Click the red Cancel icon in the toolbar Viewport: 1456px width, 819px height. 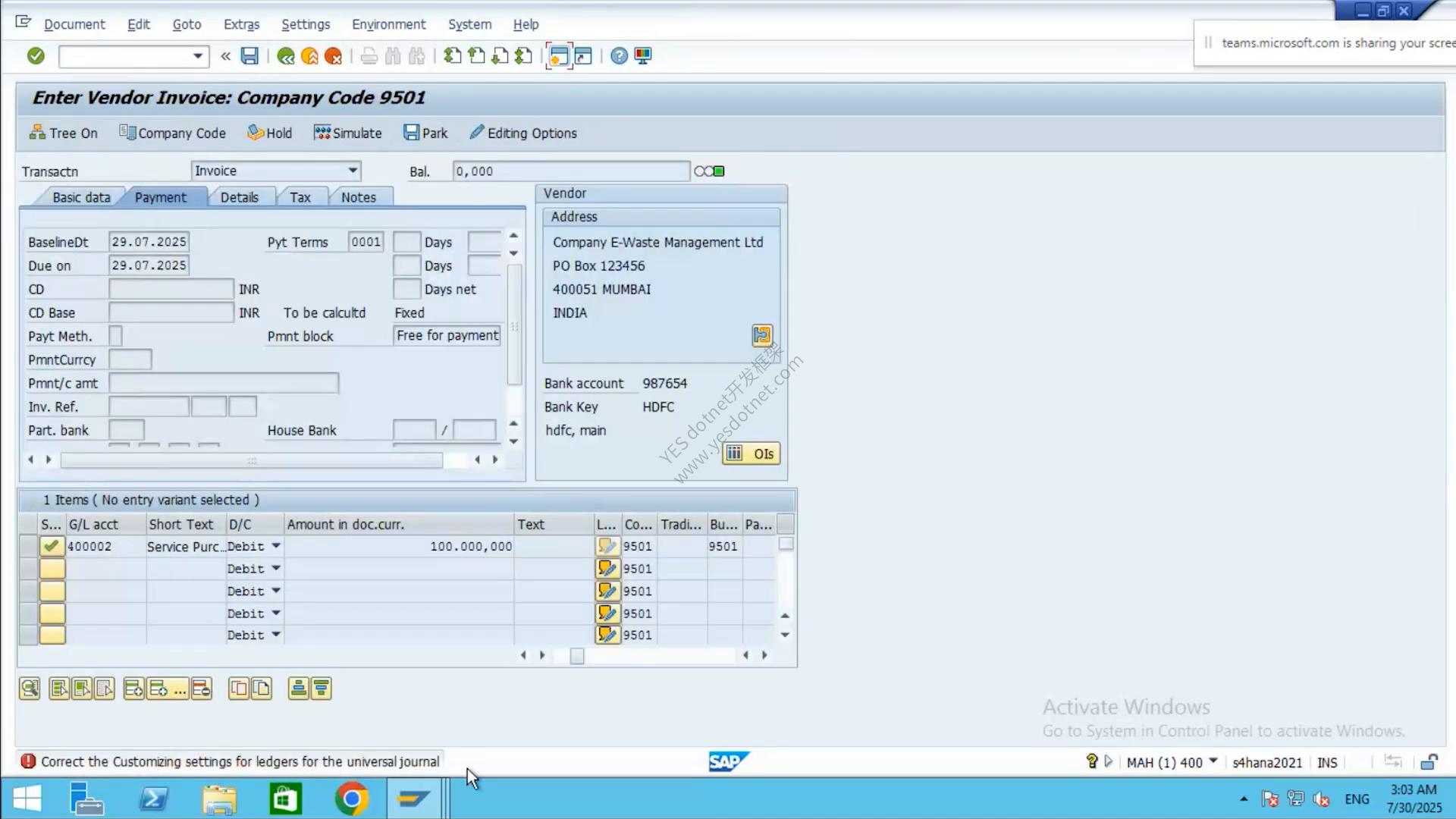pos(333,56)
